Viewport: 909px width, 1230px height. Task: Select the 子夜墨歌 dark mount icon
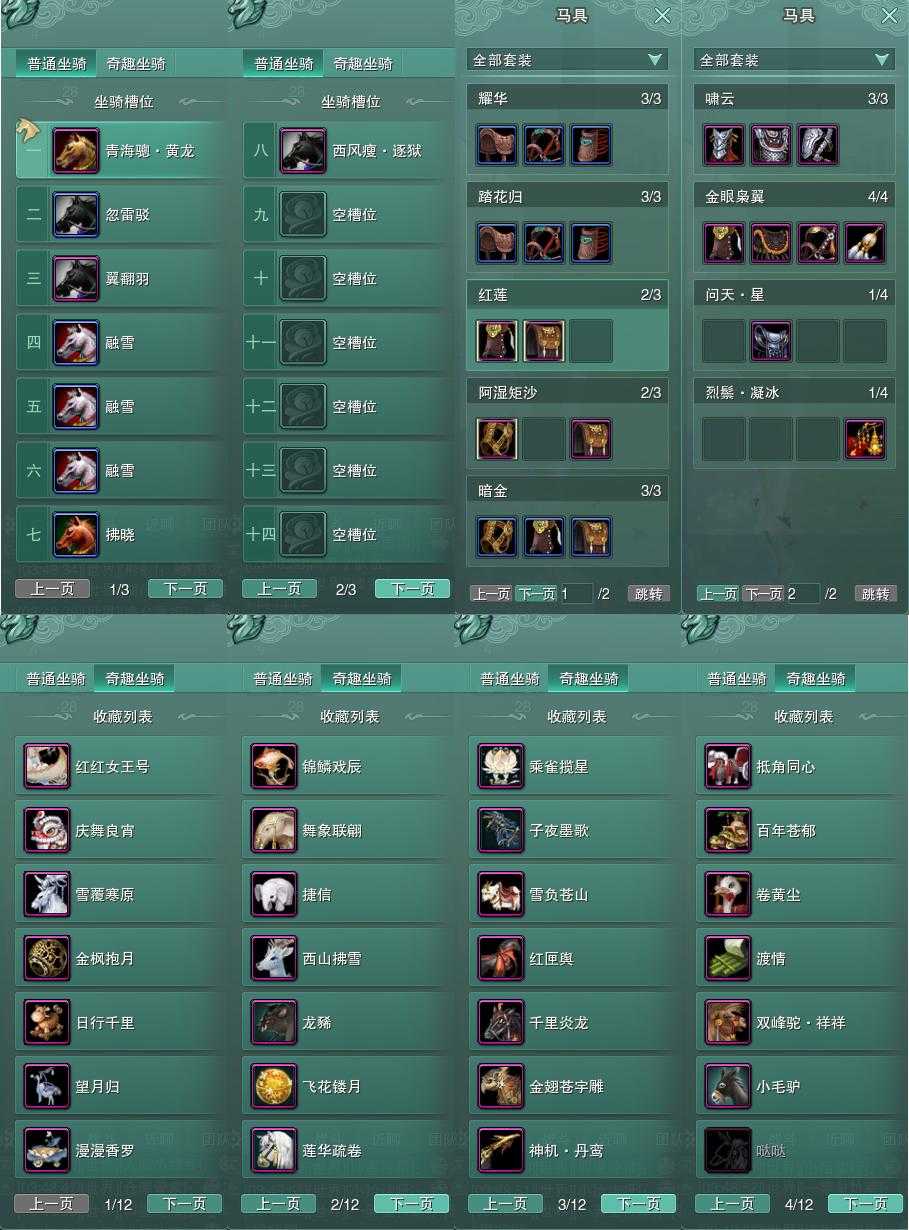pyautogui.click(x=501, y=831)
